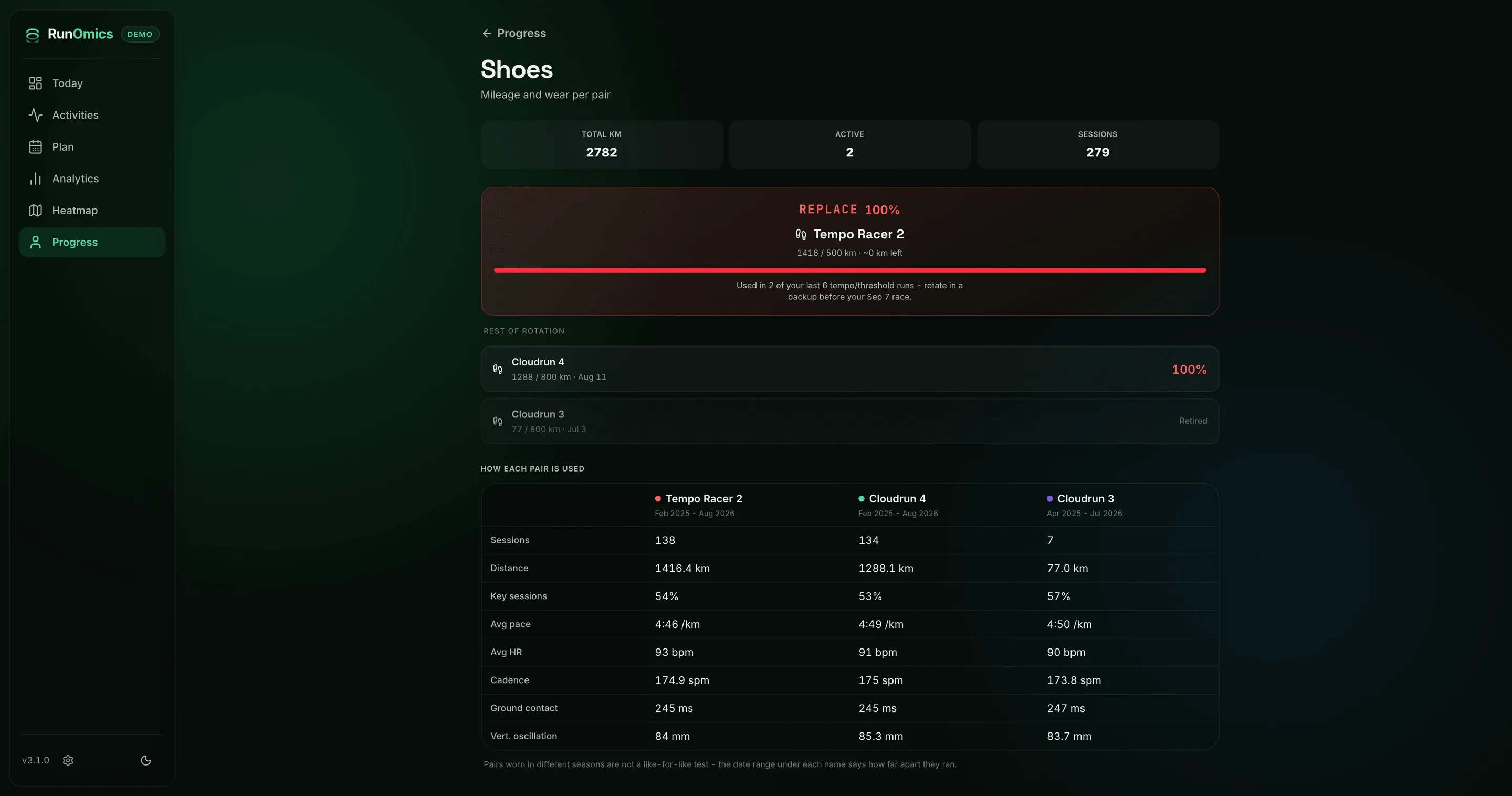Select the active Progress menu item
This screenshot has height=796, width=1512.
pos(92,242)
